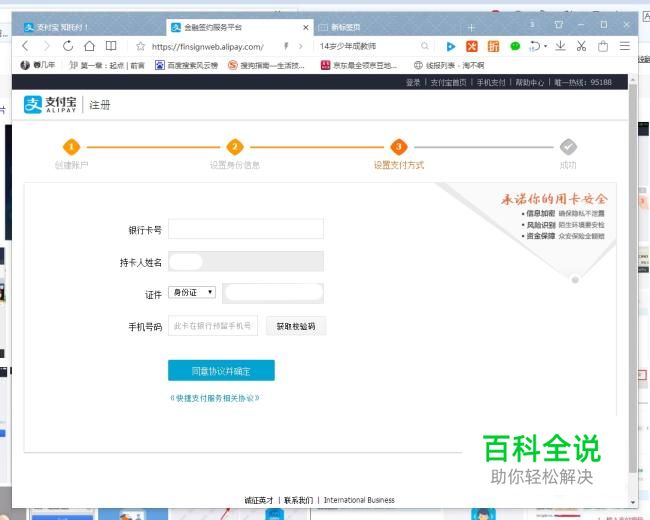Click the 成功 checkmark step marker

coord(568,147)
